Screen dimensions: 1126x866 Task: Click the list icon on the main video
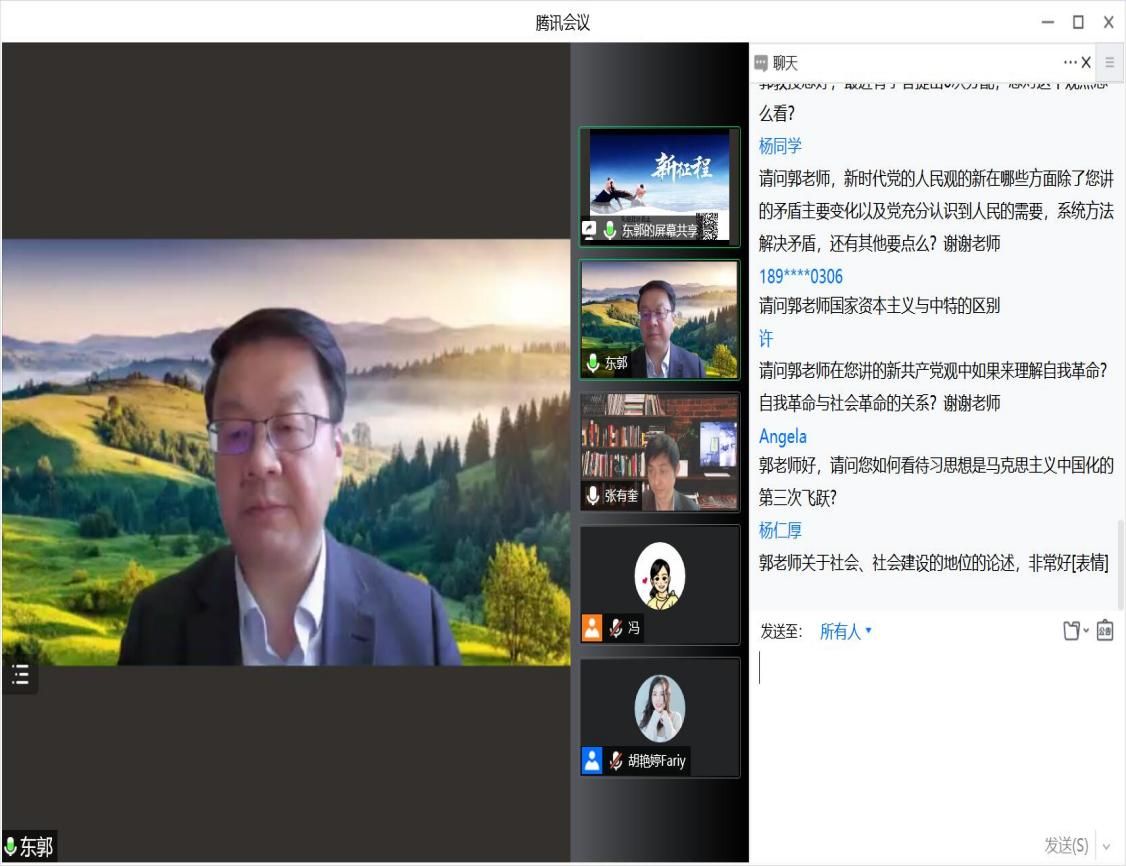point(20,676)
